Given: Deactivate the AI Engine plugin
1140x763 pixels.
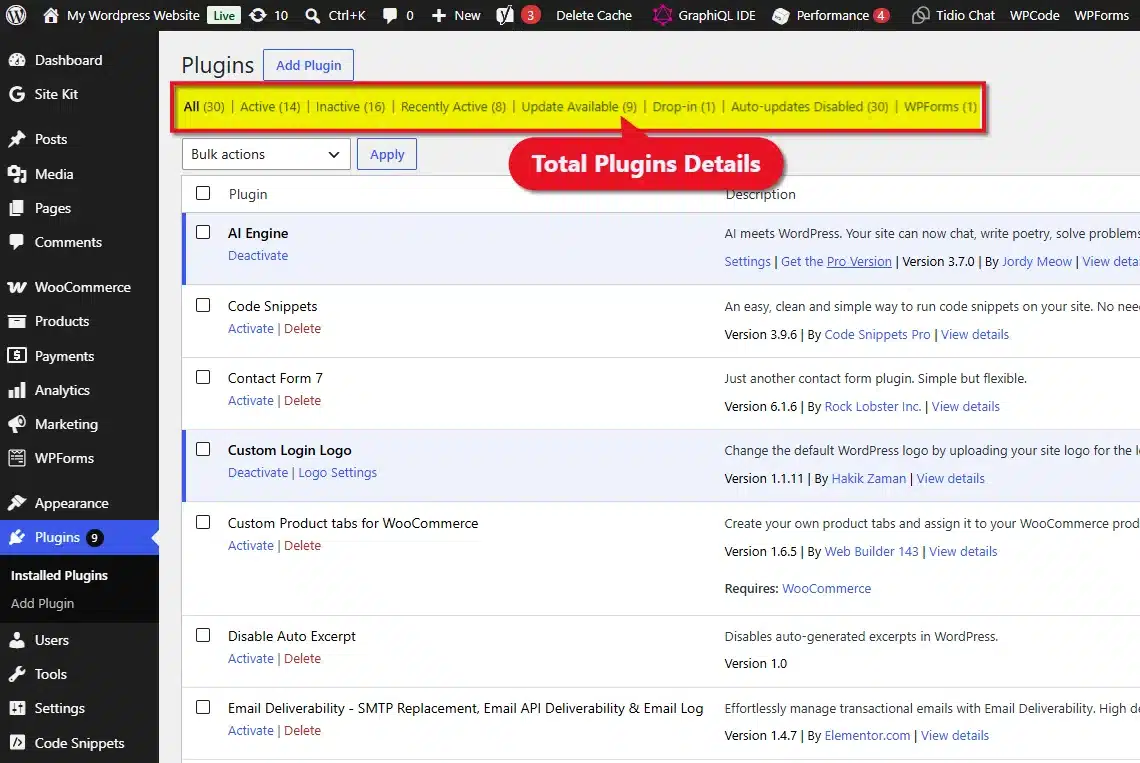Looking at the screenshot, I should [258, 256].
